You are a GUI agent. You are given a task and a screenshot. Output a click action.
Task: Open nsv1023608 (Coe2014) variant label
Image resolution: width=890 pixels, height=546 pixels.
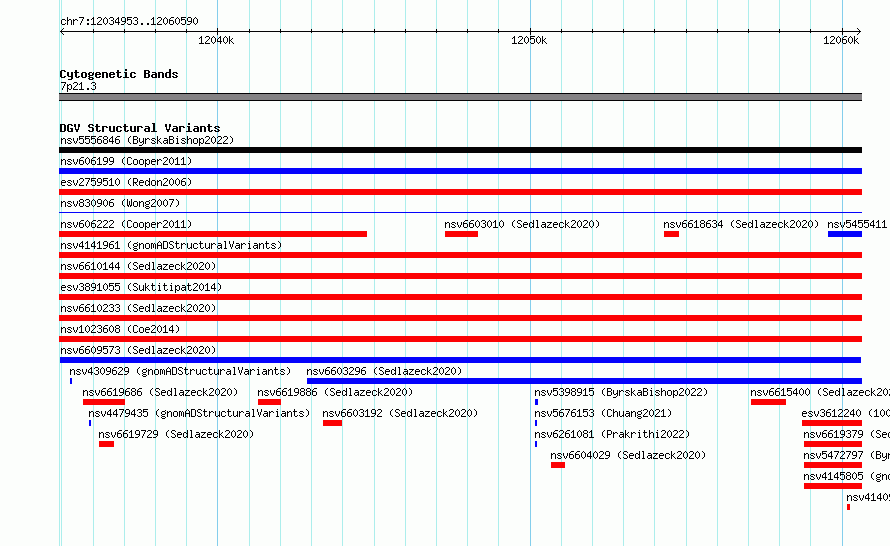click(120, 329)
